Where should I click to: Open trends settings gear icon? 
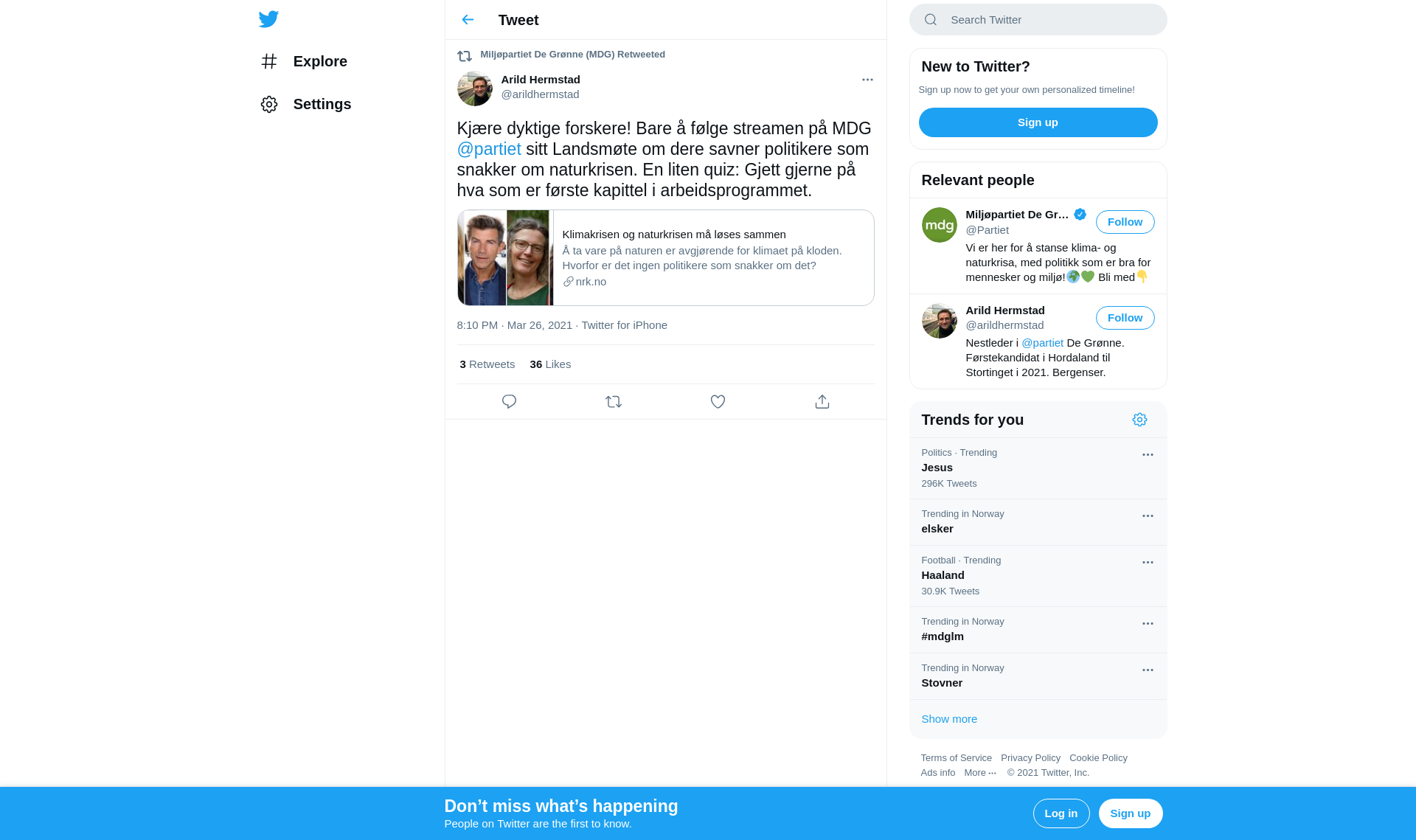click(1139, 420)
